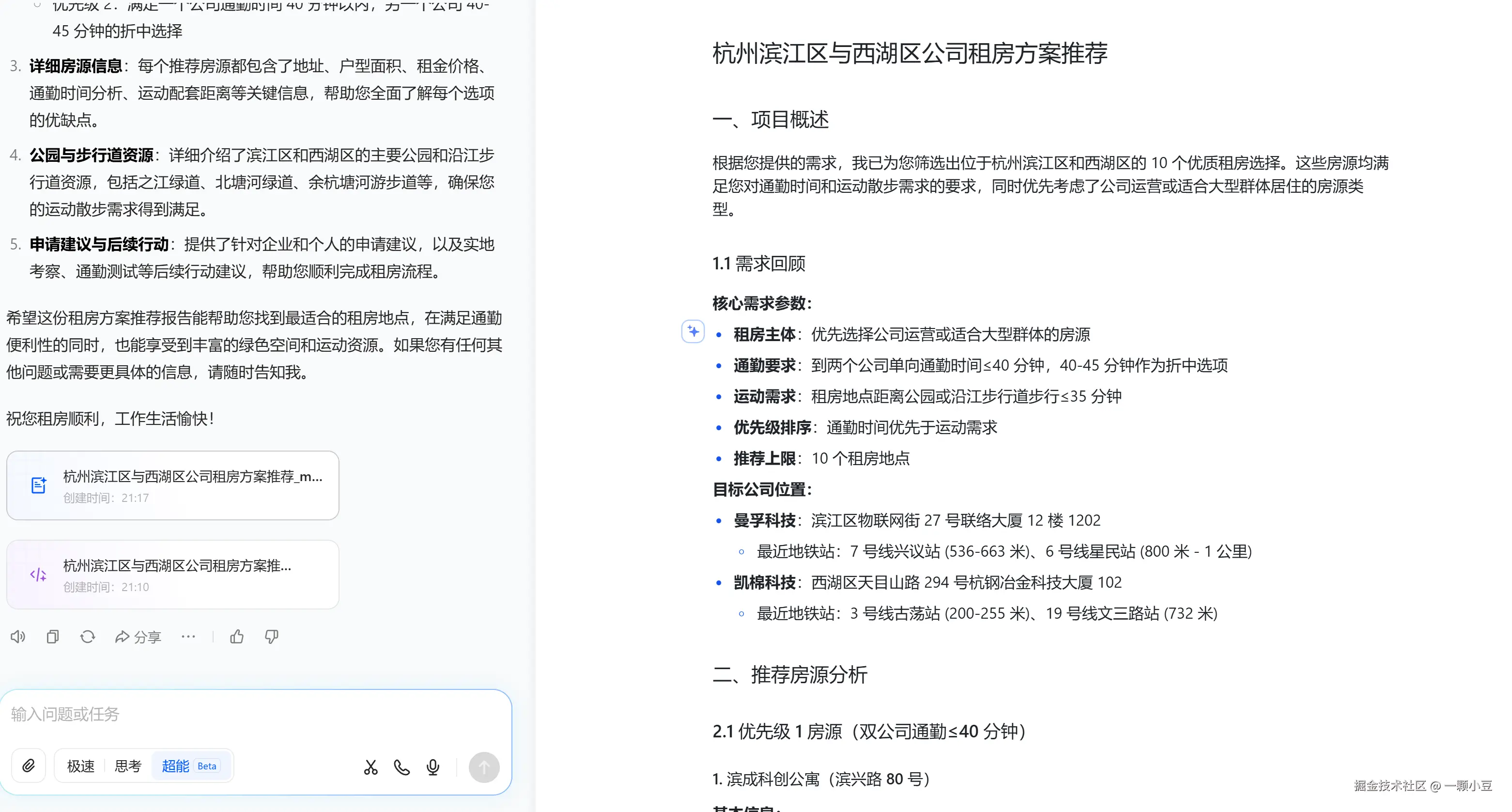The width and height of the screenshot is (1512, 812).
Task: Click the read aloud speaker icon
Action: coord(17,637)
